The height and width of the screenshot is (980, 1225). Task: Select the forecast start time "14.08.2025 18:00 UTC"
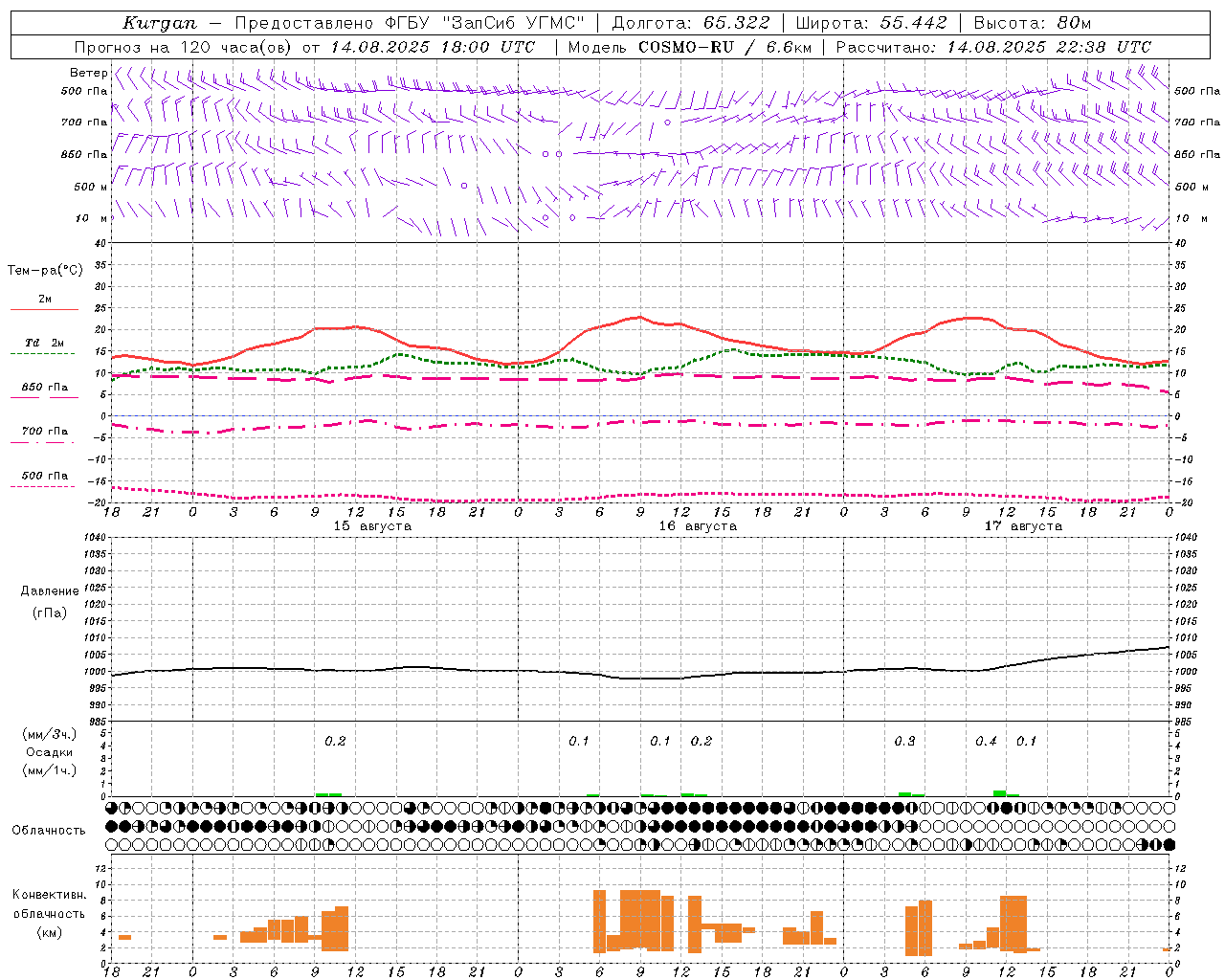433,47
